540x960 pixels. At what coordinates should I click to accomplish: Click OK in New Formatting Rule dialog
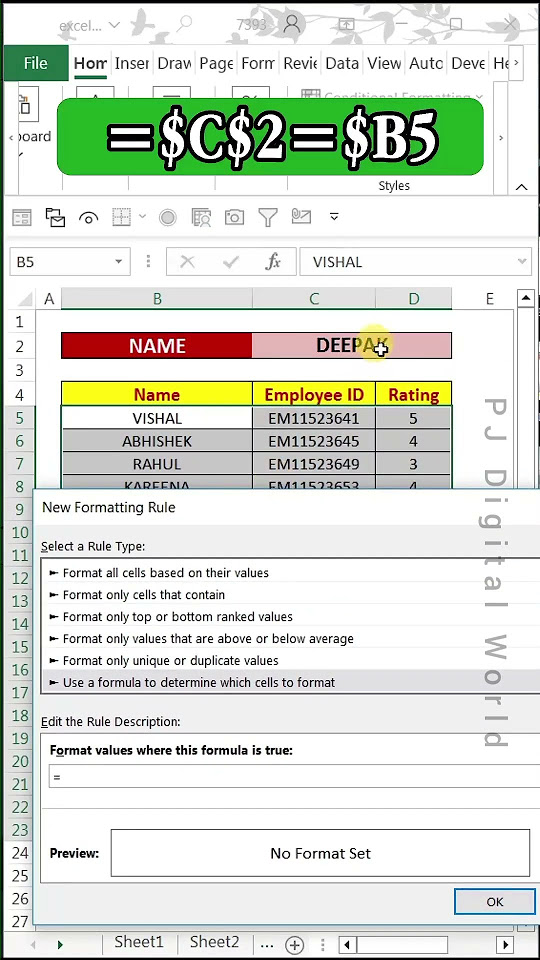coord(494,902)
